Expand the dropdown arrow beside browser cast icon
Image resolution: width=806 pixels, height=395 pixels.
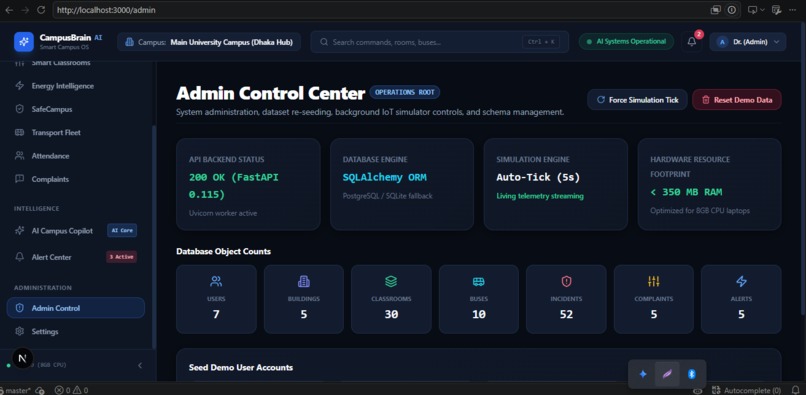(763, 10)
